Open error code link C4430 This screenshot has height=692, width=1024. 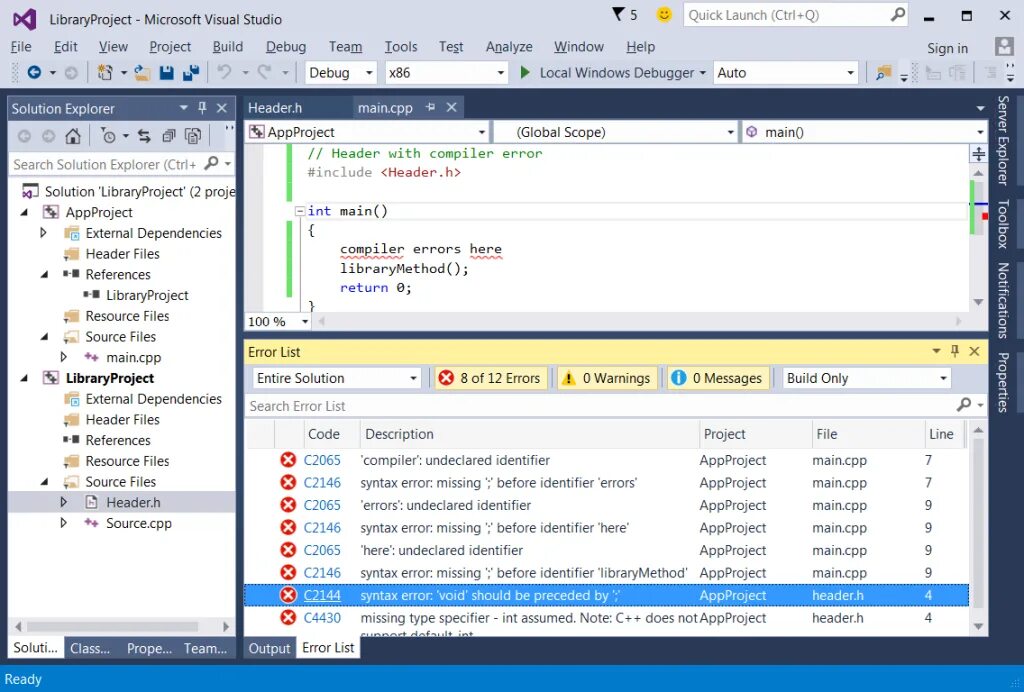pyautogui.click(x=322, y=617)
